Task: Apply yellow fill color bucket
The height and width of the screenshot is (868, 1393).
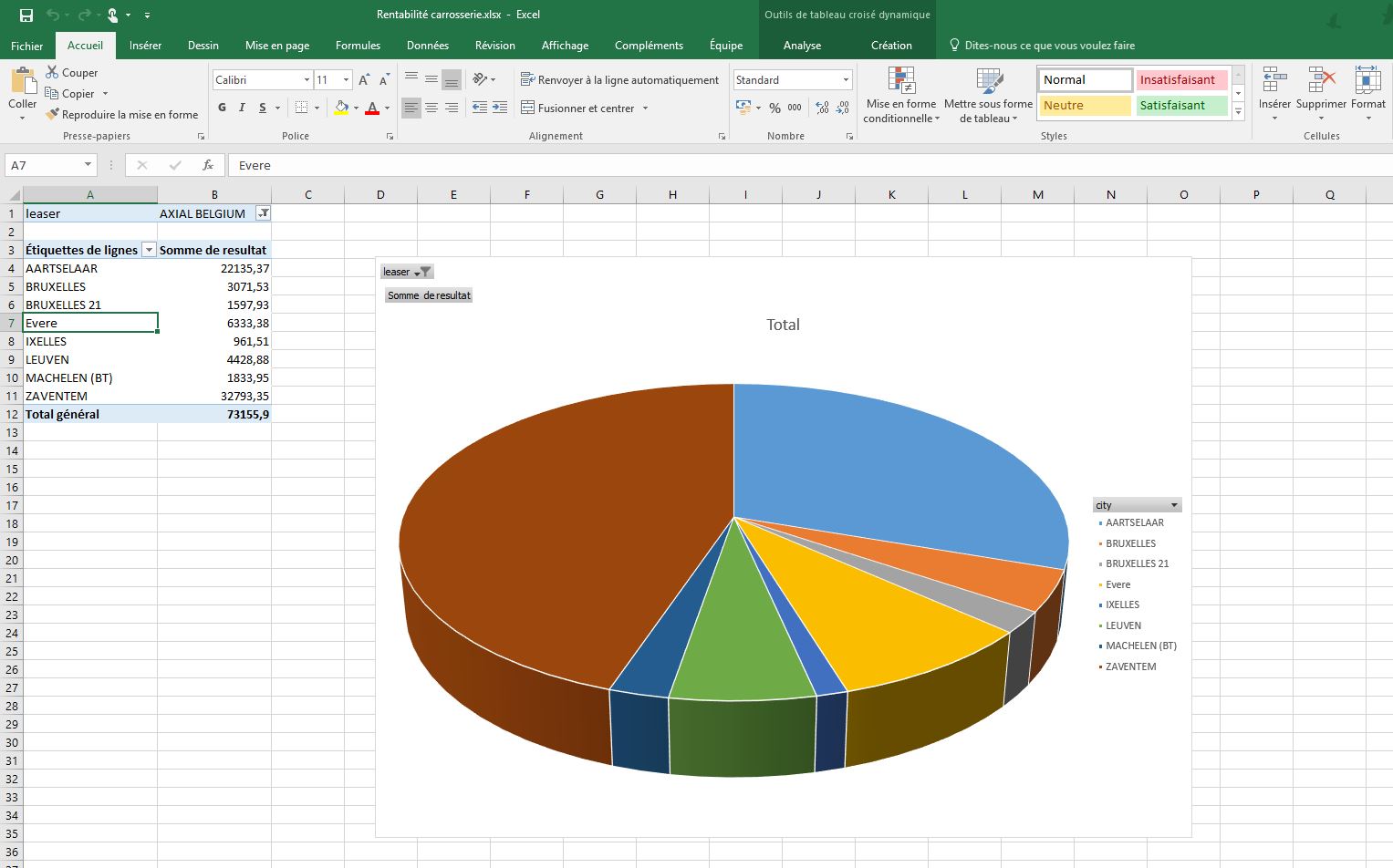Action: (341, 108)
